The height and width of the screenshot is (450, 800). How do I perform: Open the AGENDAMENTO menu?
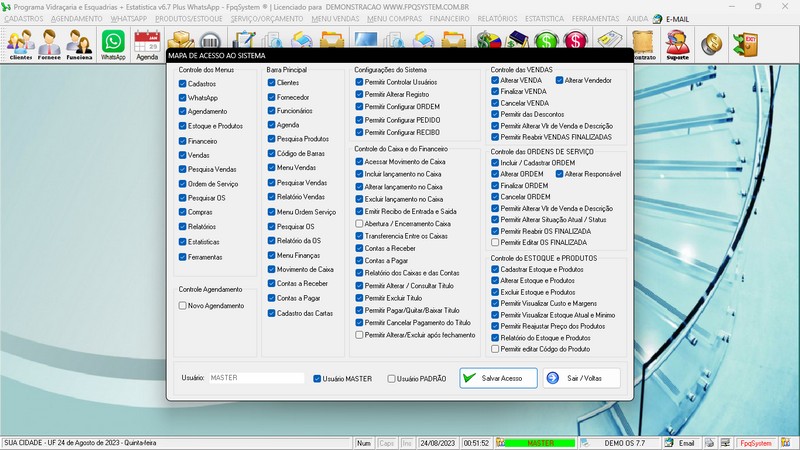click(77, 18)
